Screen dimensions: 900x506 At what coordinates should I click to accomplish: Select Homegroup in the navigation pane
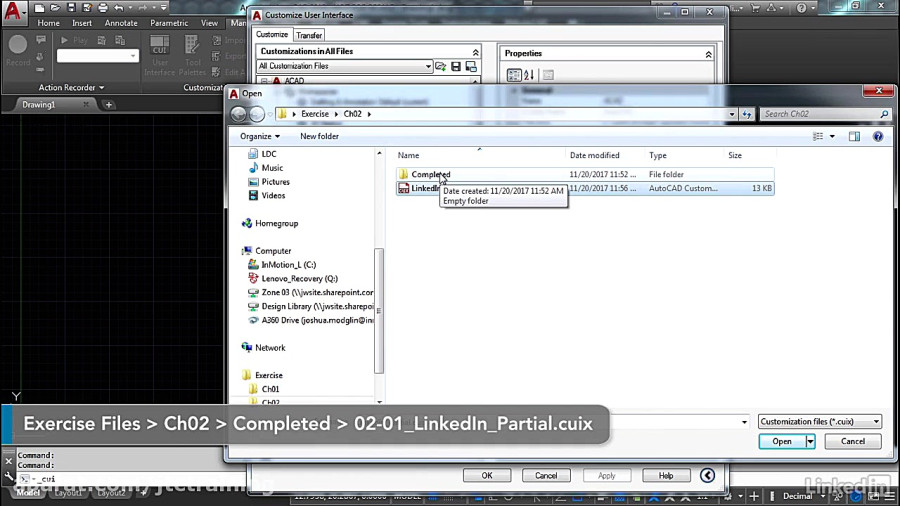(x=276, y=223)
